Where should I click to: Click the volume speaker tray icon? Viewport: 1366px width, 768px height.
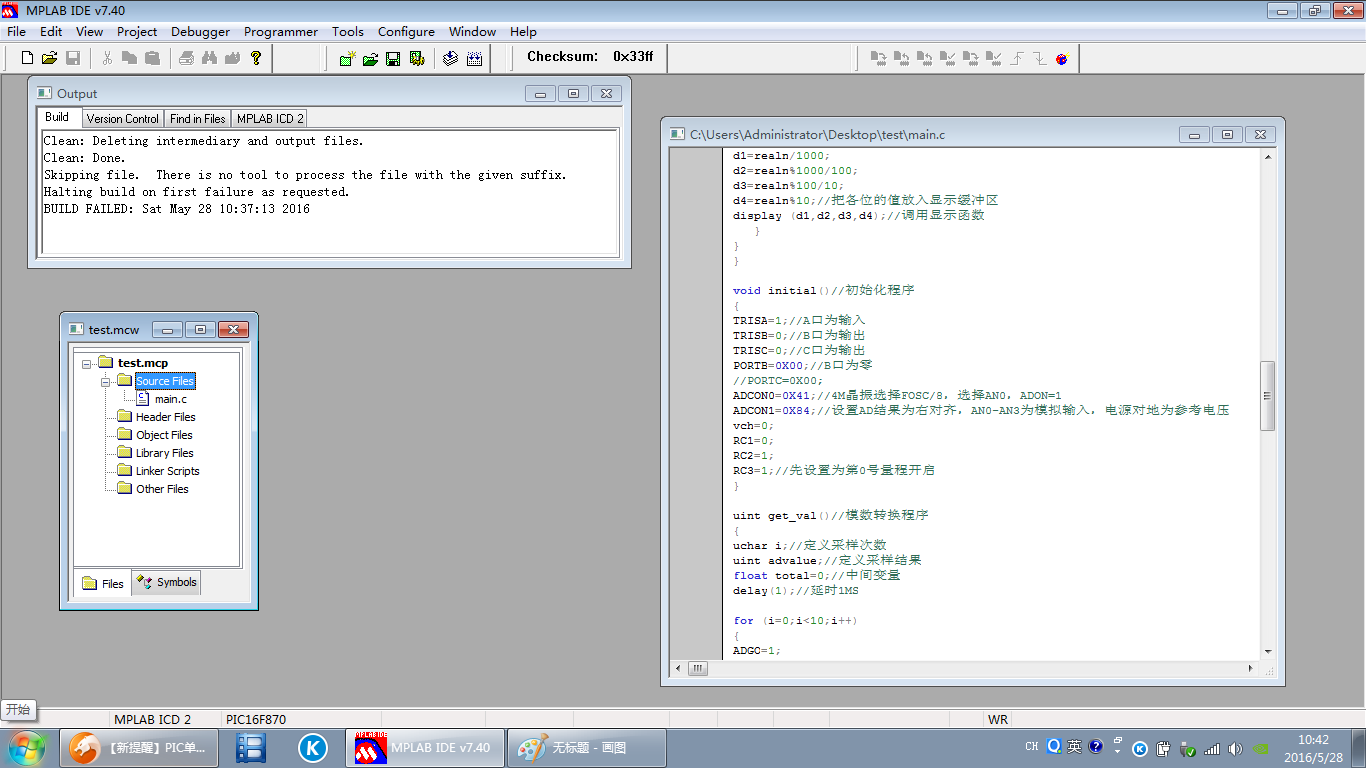1235,748
